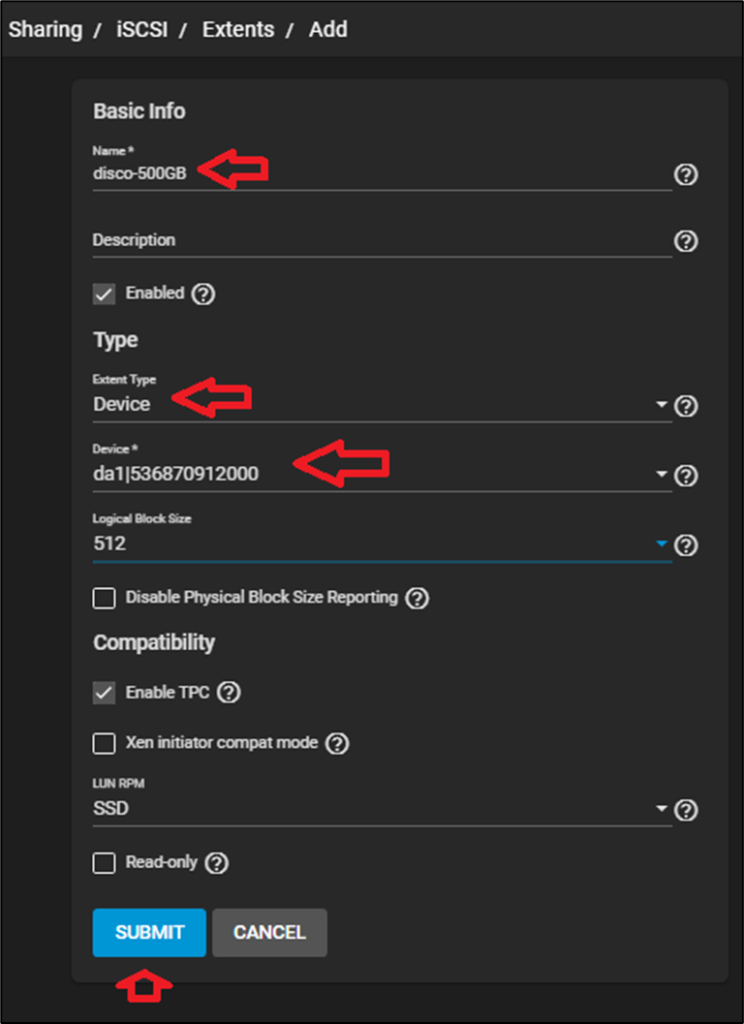Open help for Xen initiator compat mode

pos(337,744)
